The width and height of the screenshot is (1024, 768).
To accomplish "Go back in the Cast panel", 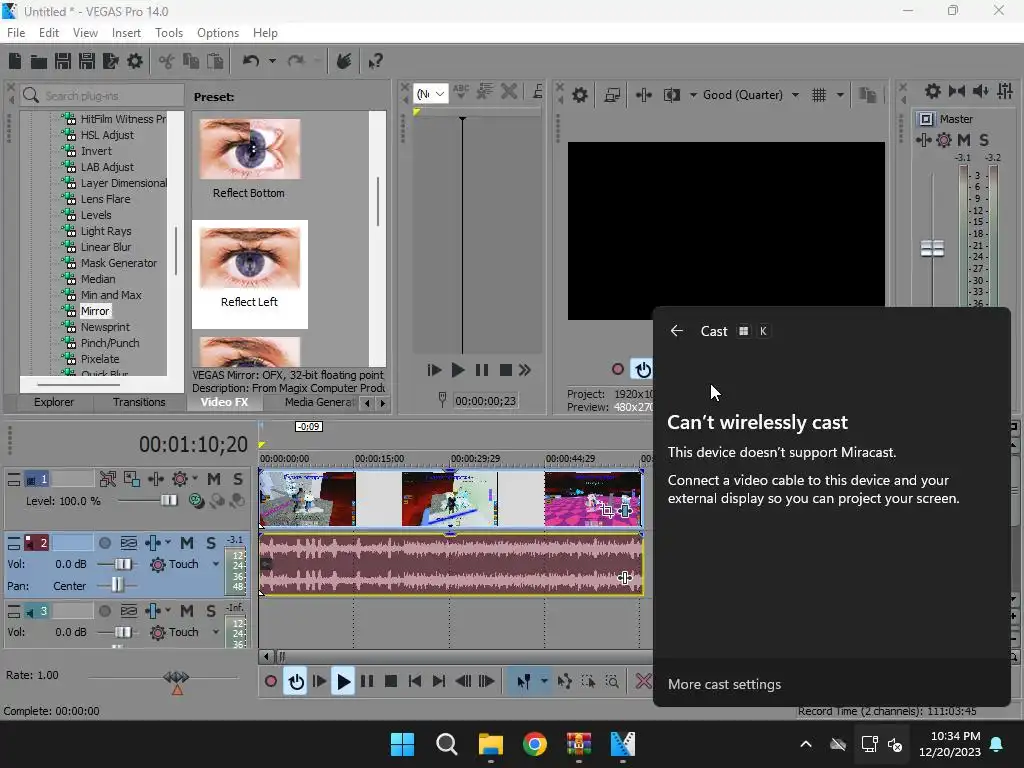I will pos(677,331).
